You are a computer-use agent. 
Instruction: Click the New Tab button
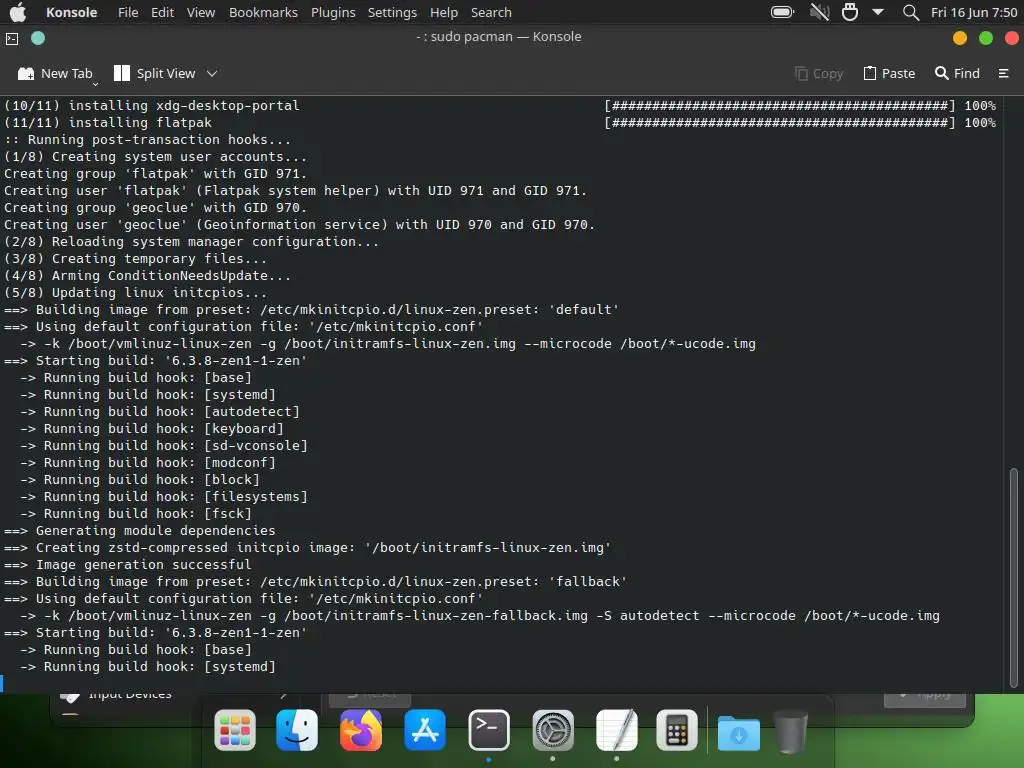54,73
